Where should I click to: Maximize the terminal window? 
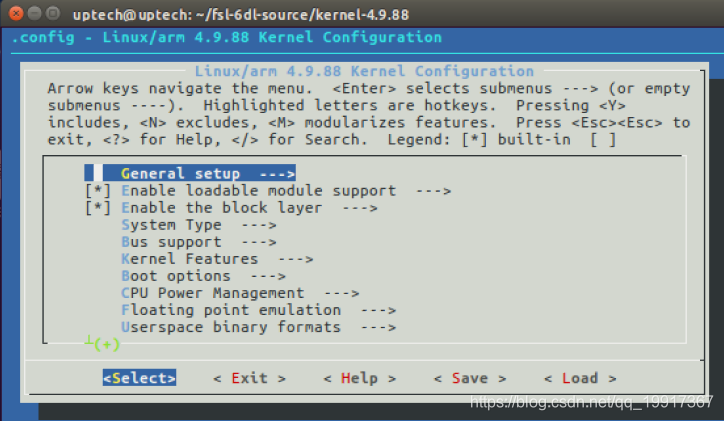click(x=53, y=13)
